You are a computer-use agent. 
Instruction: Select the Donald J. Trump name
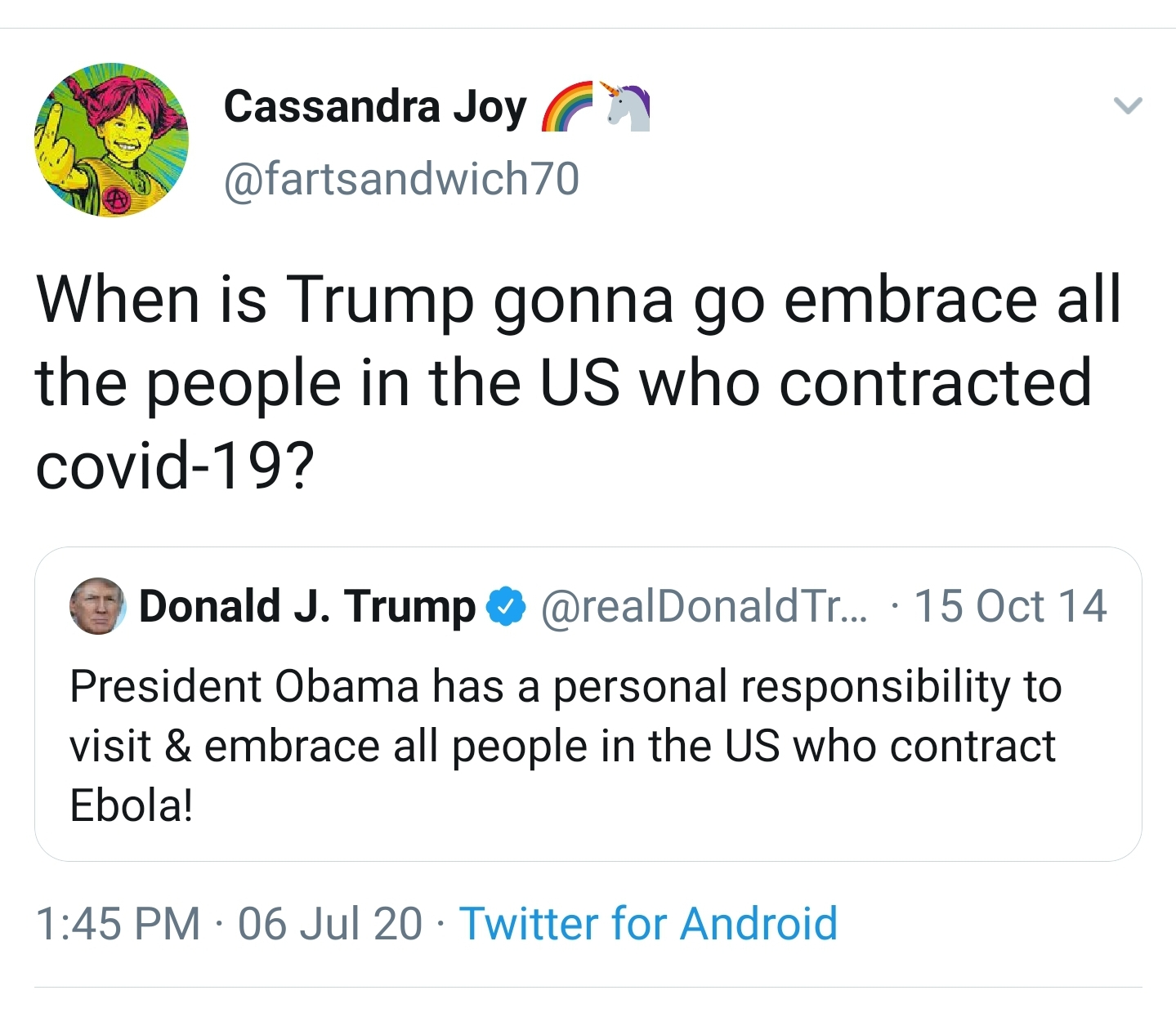(307, 607)
